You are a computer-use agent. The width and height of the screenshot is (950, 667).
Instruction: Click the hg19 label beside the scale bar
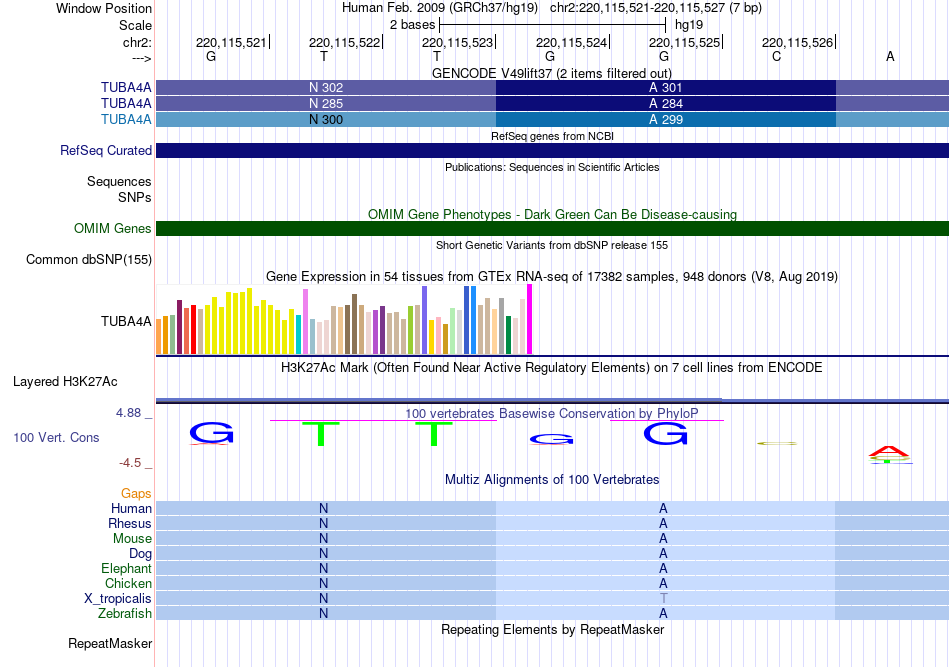pyautogui.click(x=689, y=25)
